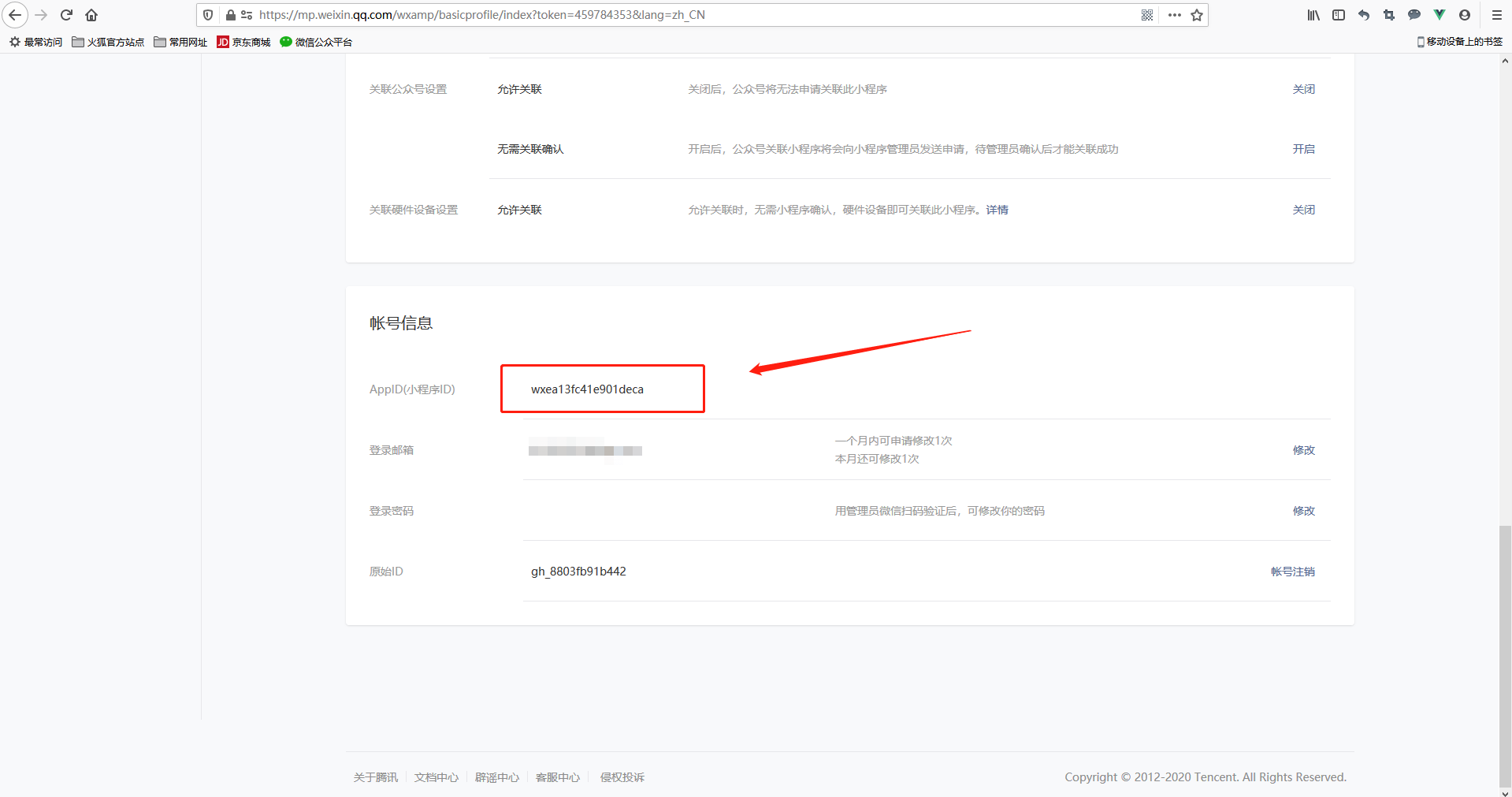Open the 京东商城 bookmark
Image resolution: width=1512 pixels, height=797 pixels.
[243, 42]
